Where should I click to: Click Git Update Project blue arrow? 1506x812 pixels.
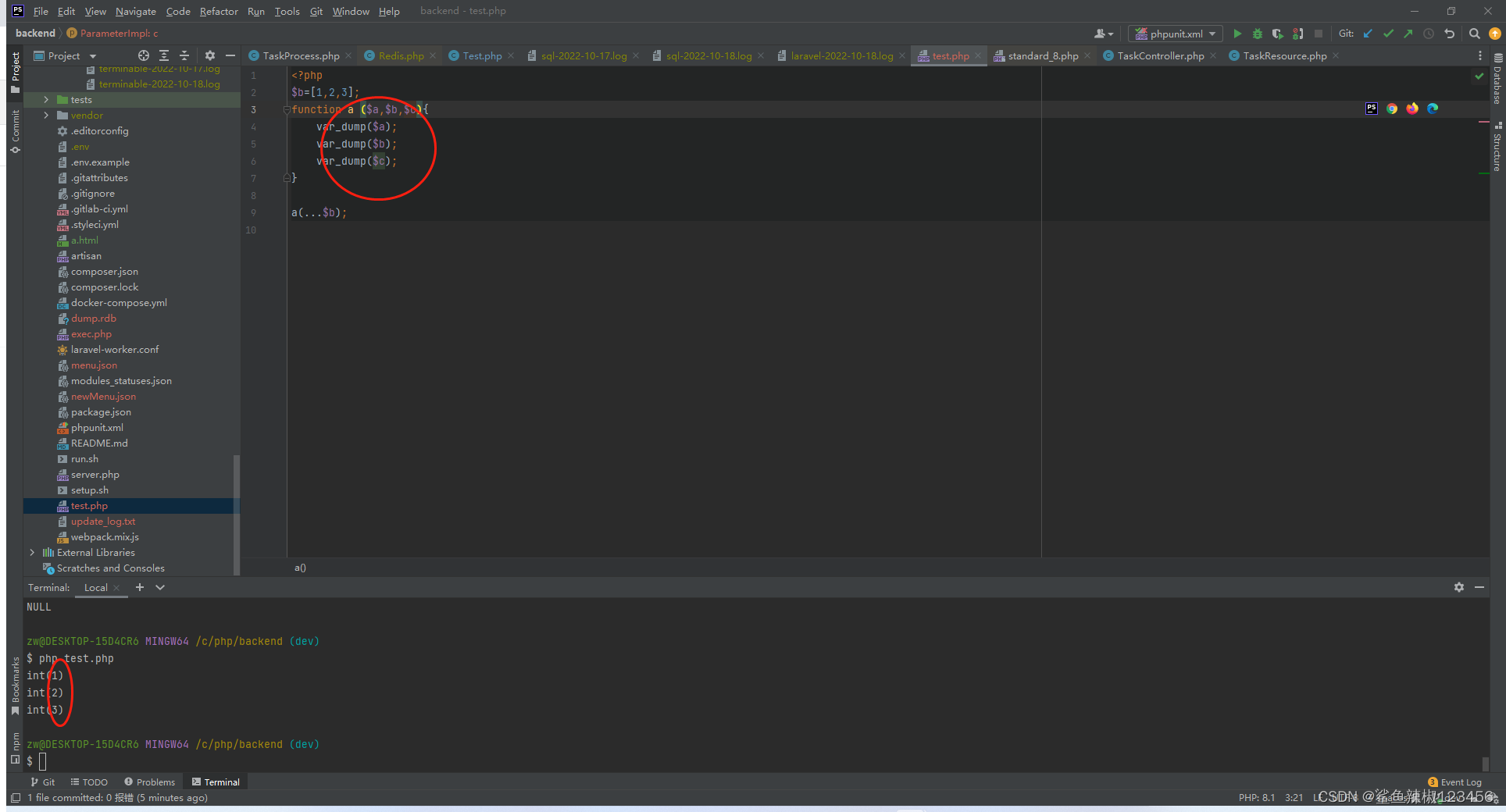(1368, 34)
